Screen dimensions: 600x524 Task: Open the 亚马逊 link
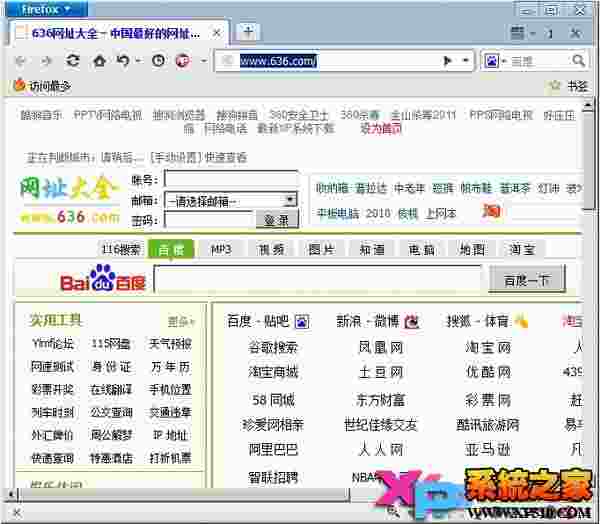click(x=488, y=449)
